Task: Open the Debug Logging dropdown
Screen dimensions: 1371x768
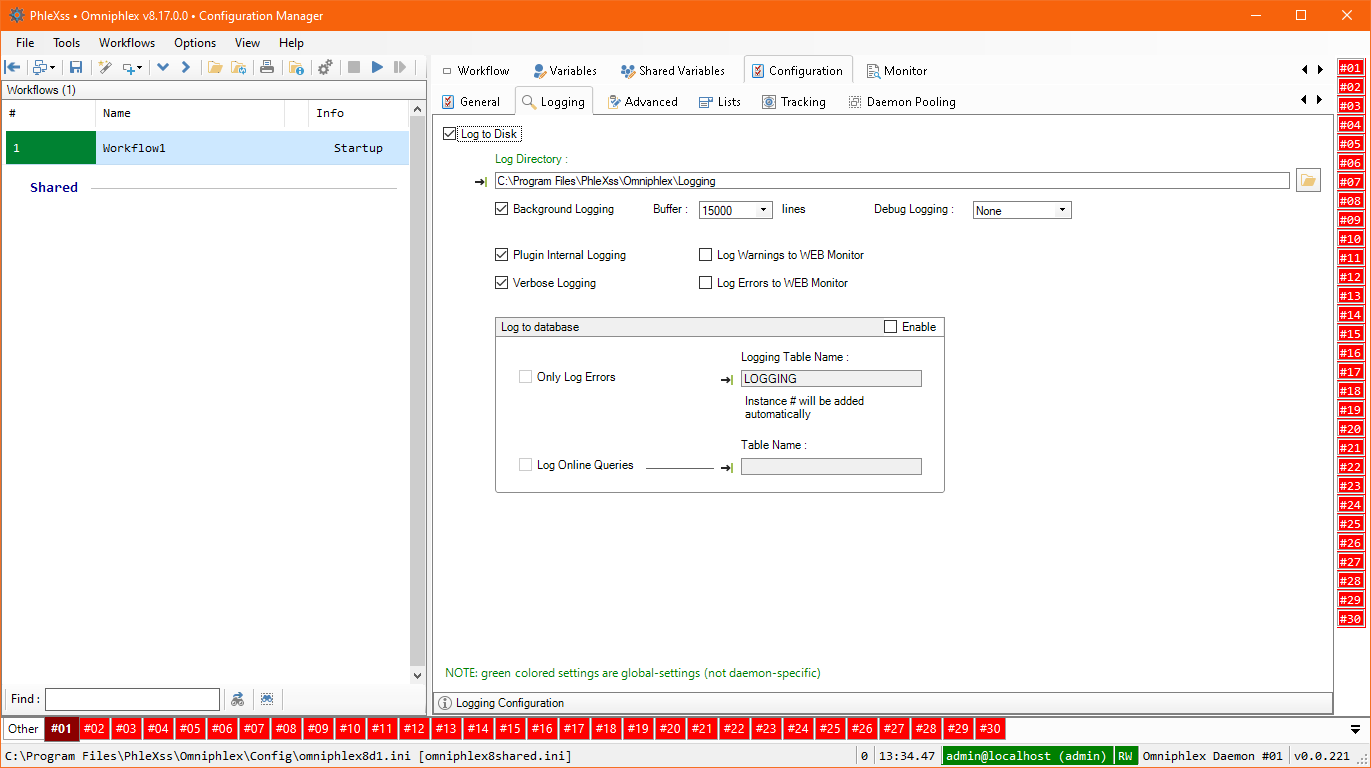Action: 1063,210
